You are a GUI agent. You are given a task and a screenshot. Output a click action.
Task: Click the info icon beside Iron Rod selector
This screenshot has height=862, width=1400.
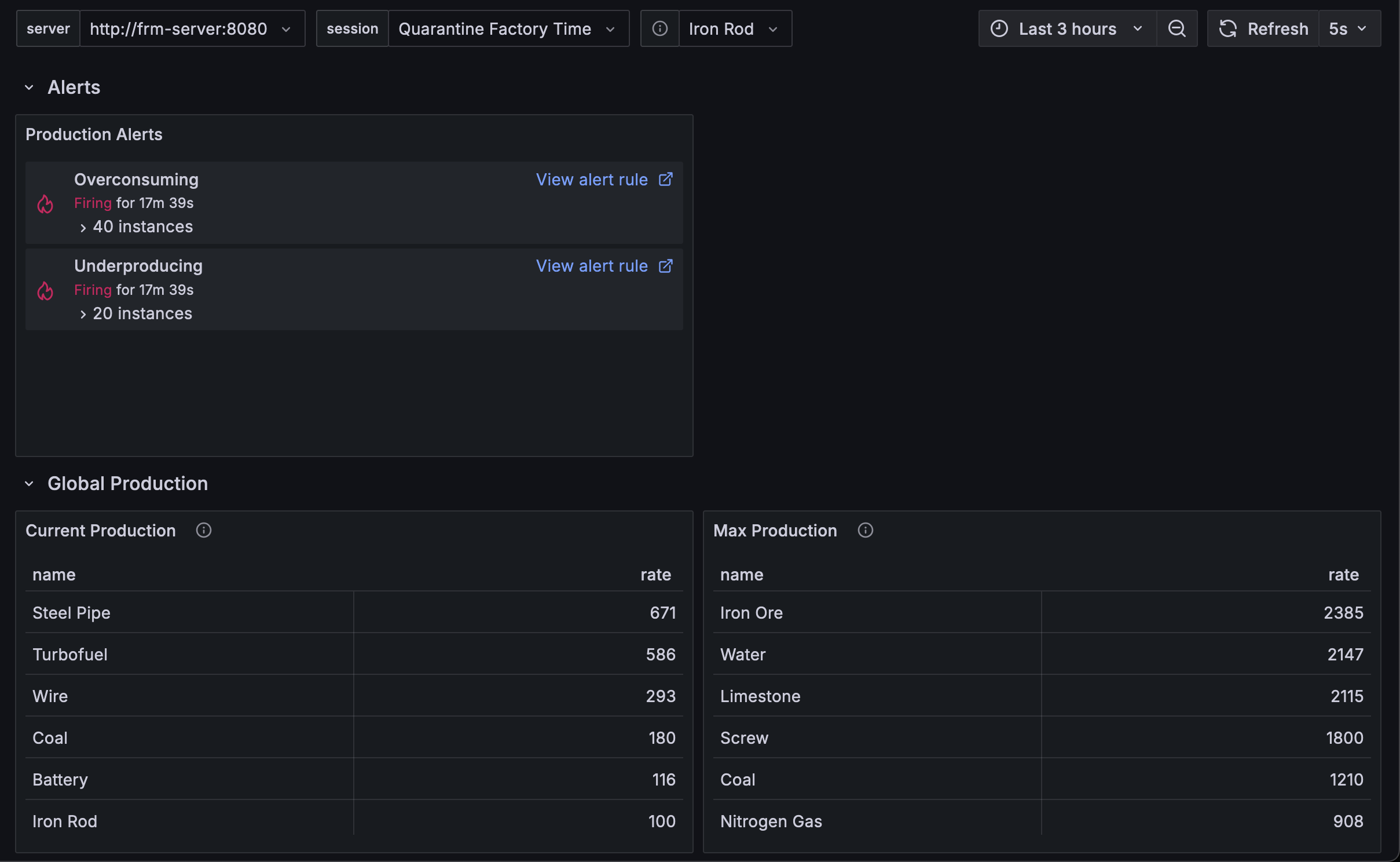pyautogui.click(x=660, y=28)
